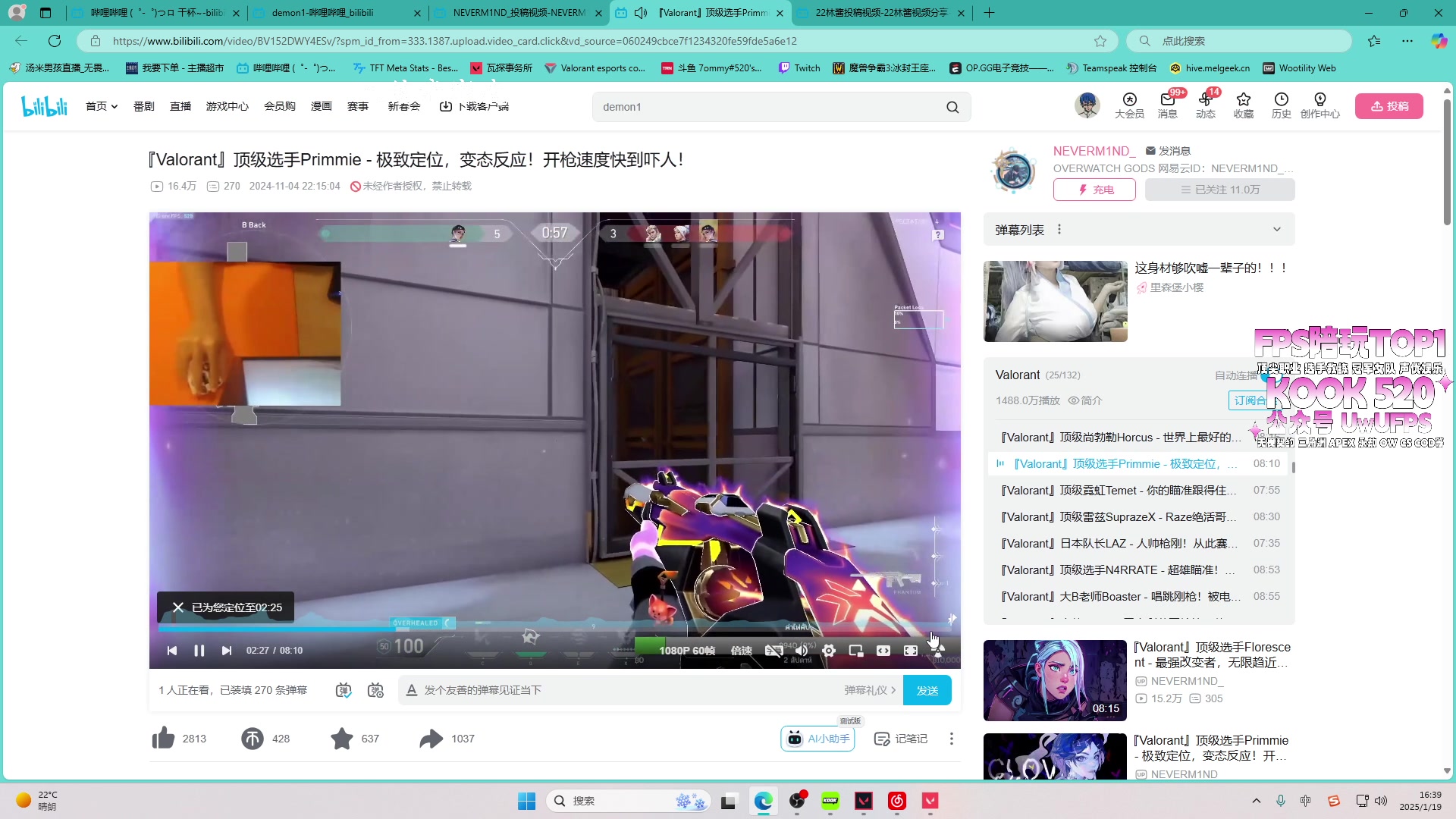The image size is (1456, 819).
Task: Share the video with arrow icon
Action: (431, 738)
